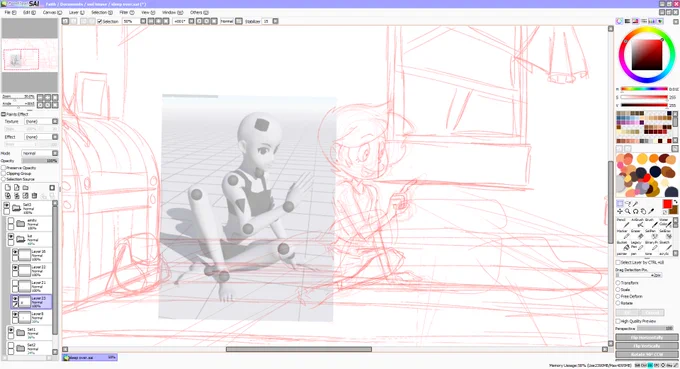Choose the Bucket fill tool

(x=623, y=245)
